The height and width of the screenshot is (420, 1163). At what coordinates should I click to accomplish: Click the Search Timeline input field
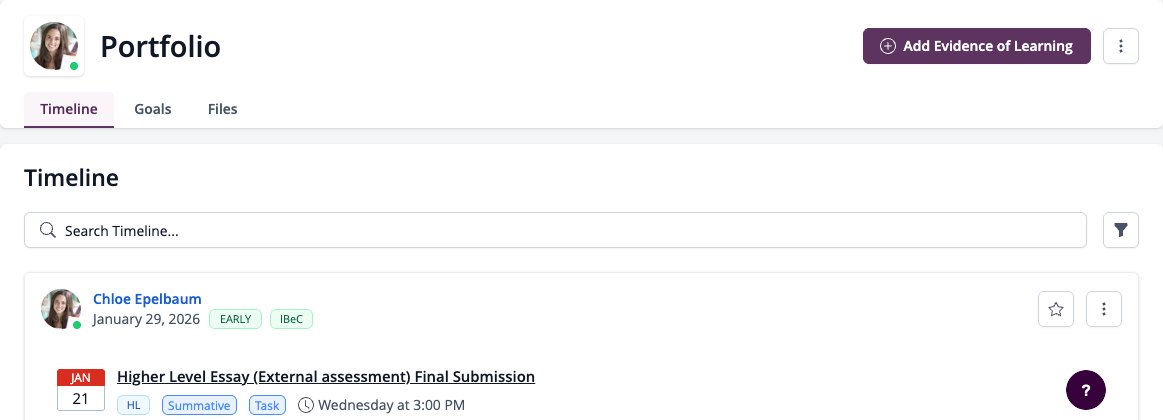coord(556,230)
